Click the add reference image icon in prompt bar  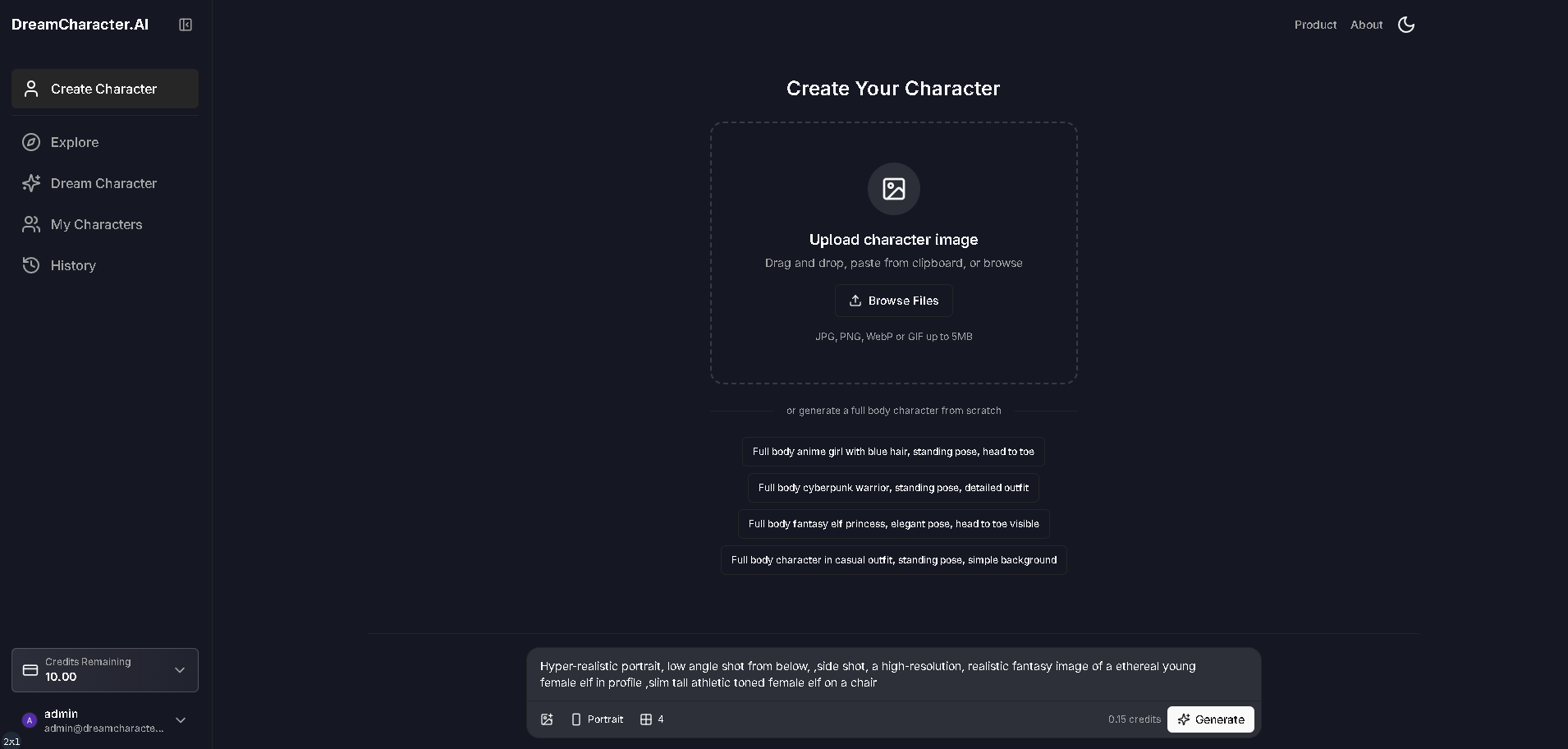tap(547, 719)
